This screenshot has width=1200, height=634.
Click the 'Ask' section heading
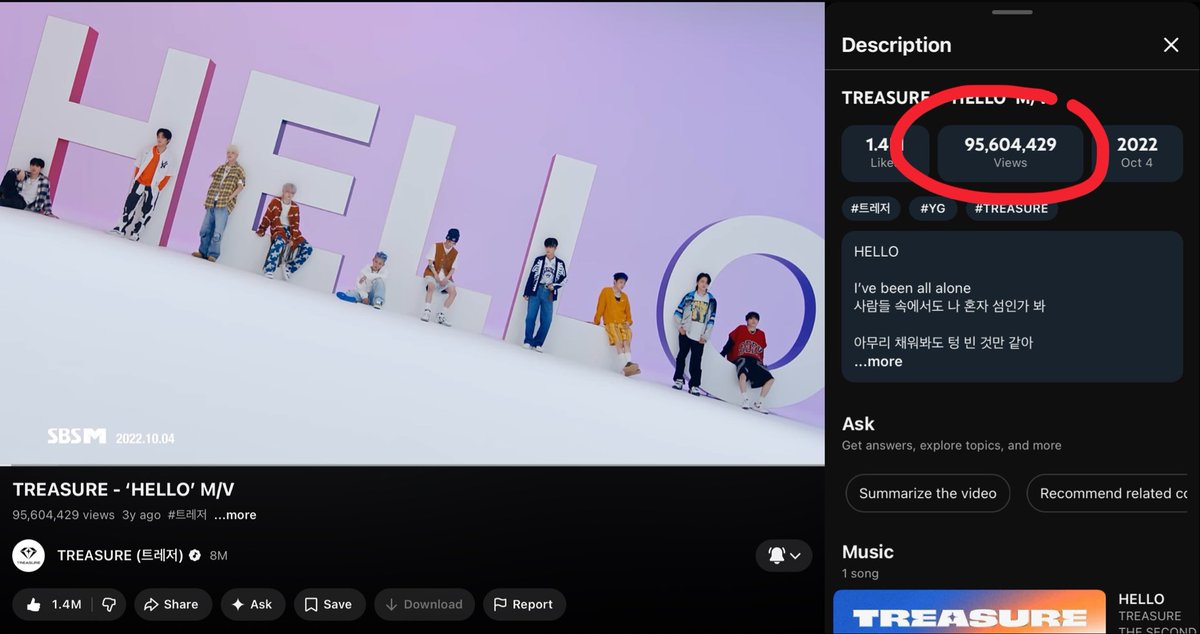click(x=858, y=424)
